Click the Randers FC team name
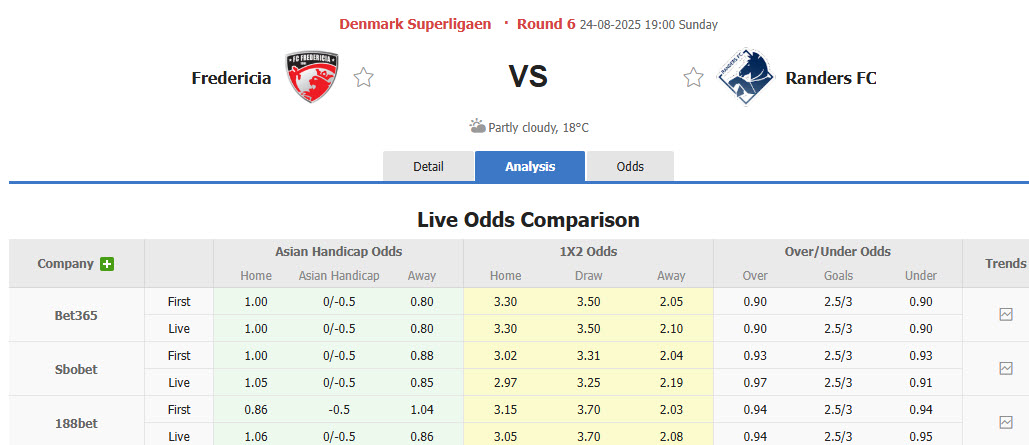This screenshot has height=445, width=1029. 831,78
